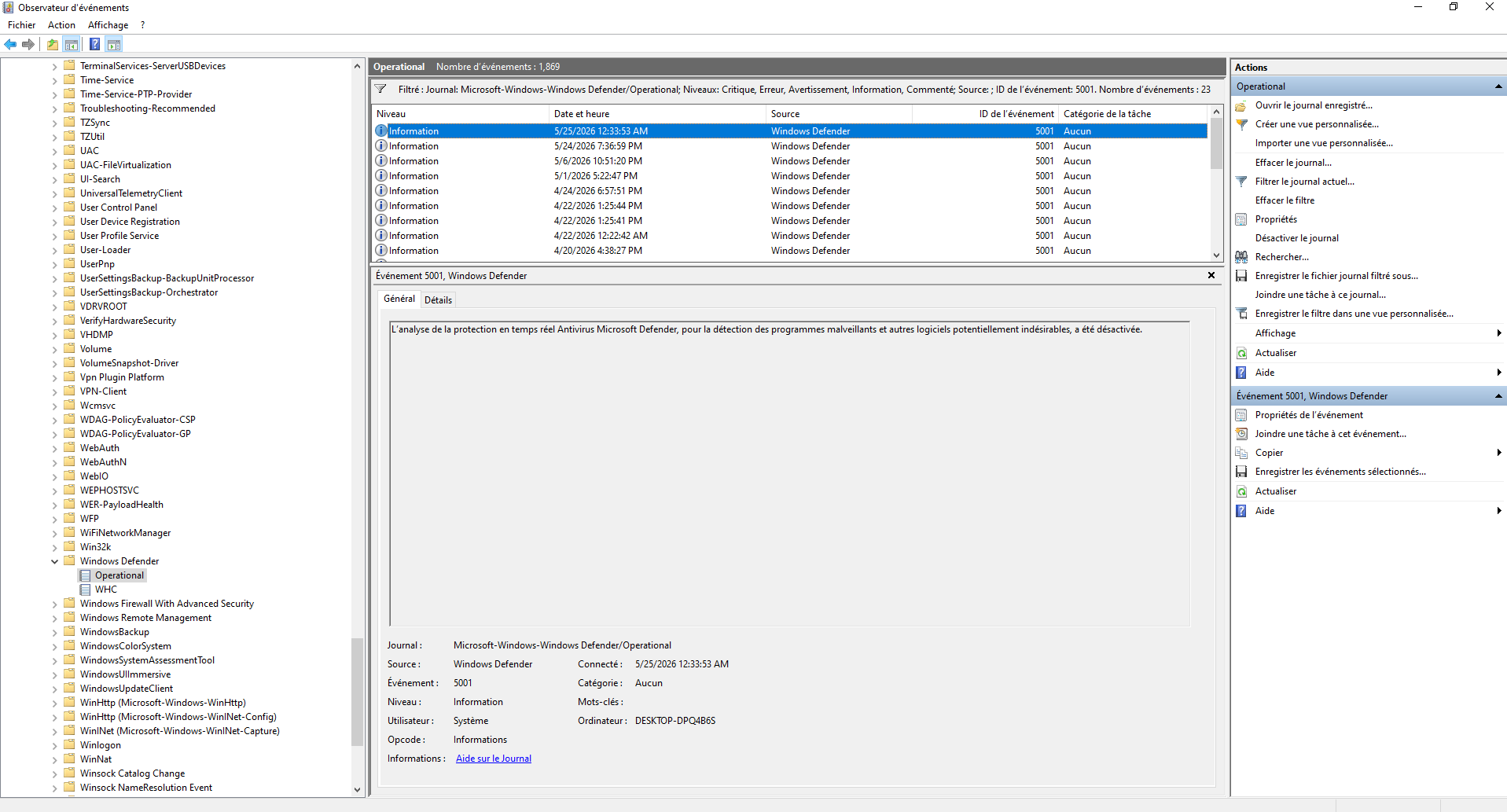Open saved log via 'Ouvrir le journal enregistré' icon

pos(1241,105)
